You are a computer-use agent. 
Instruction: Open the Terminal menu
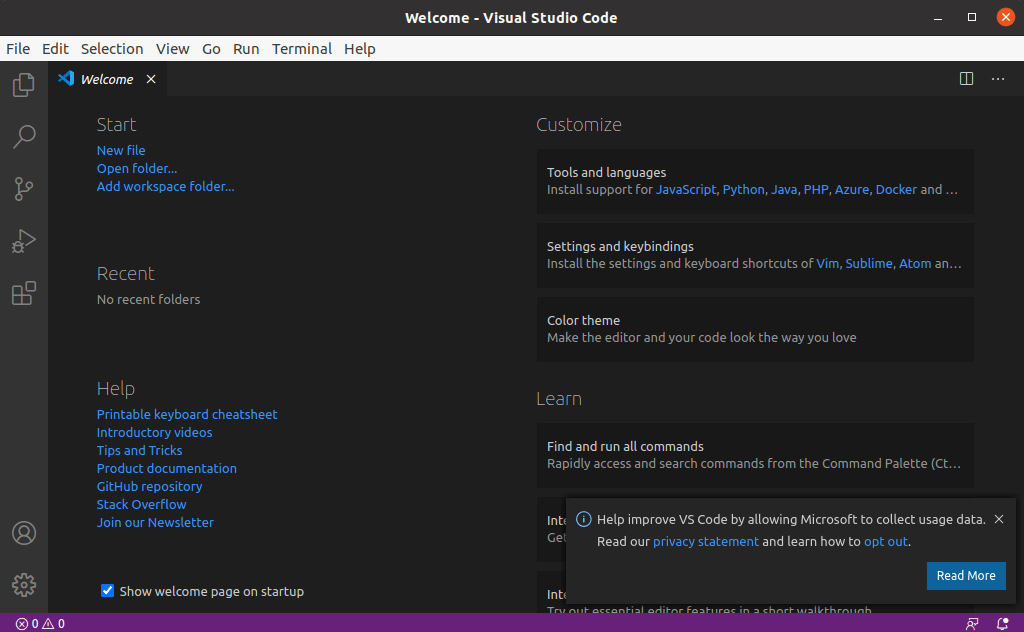(x=302, y=48)
